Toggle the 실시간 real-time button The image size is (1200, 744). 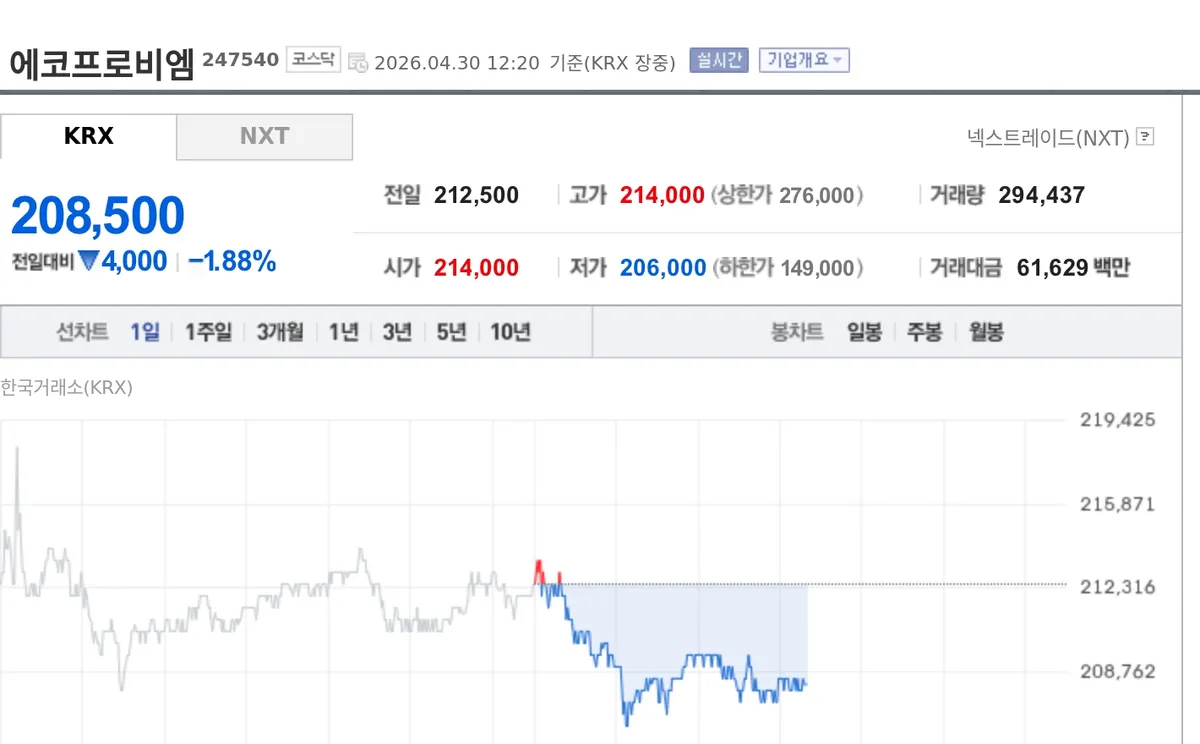coord(719,60)
